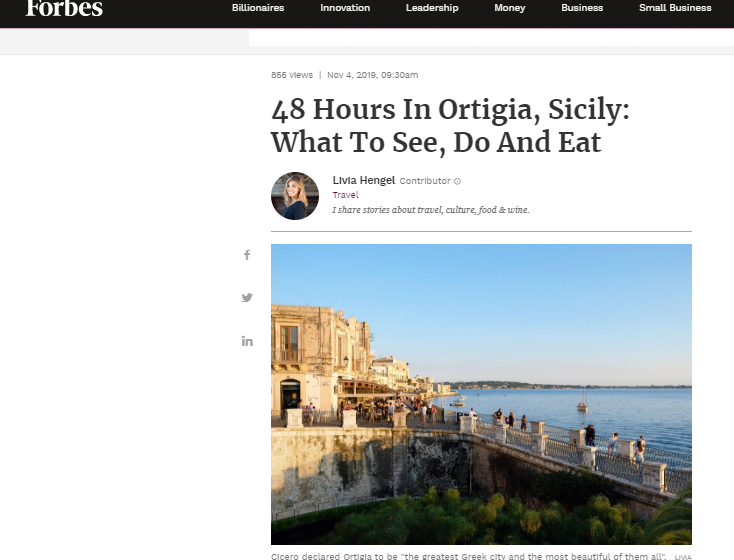The width and height of the screenshot is (734, 560).
Task: Click Livia Hengel's profile picture
Action: [295, 195]
